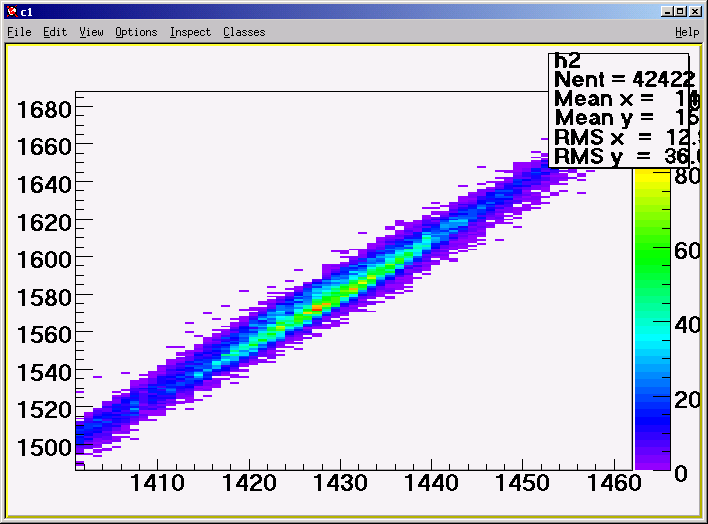Open the Options menu

[x=136, y=32]
